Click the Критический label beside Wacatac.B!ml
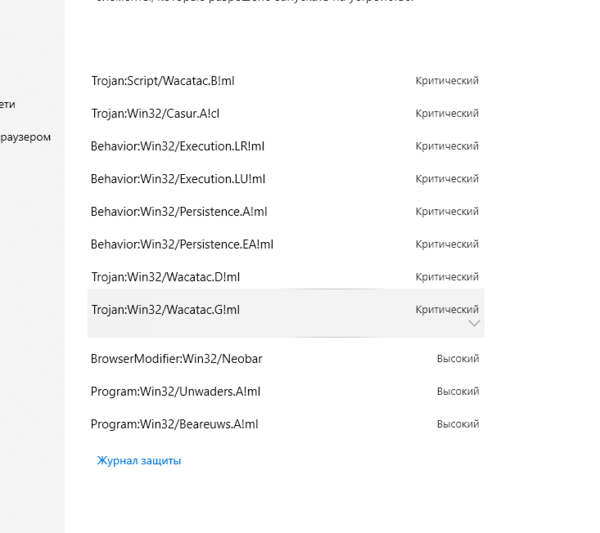Image resolution: width=600 pixels, height=533 pixels. pyautogui.click(x=447, y=81)
